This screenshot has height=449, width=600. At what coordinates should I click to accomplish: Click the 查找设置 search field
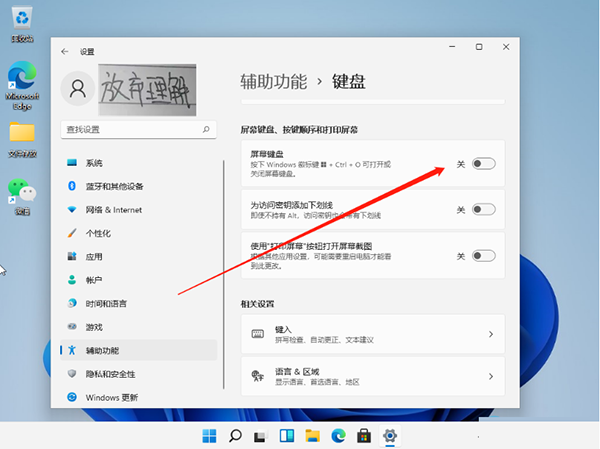tap(130, 130)
